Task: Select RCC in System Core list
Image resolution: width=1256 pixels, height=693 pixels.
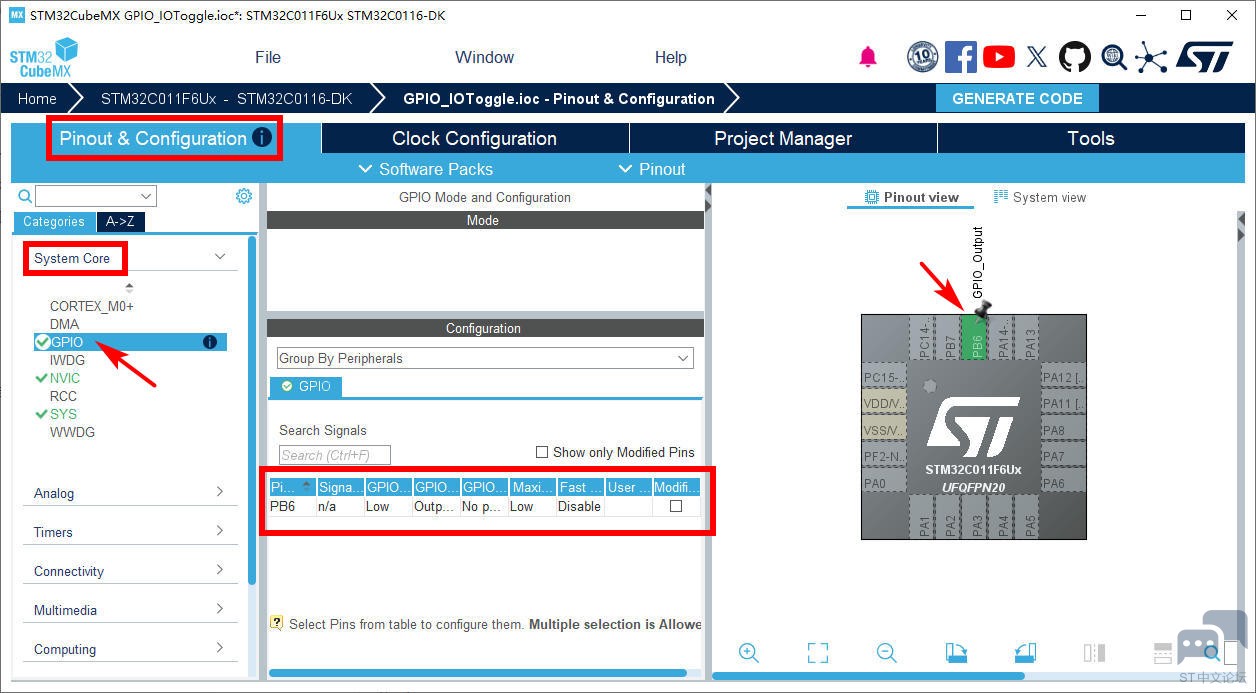Action: pyautogui.click(x=63, y=396)
